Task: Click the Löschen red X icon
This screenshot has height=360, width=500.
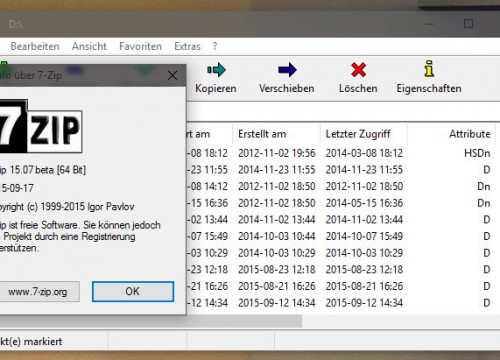Action: (x=358, y=70)
